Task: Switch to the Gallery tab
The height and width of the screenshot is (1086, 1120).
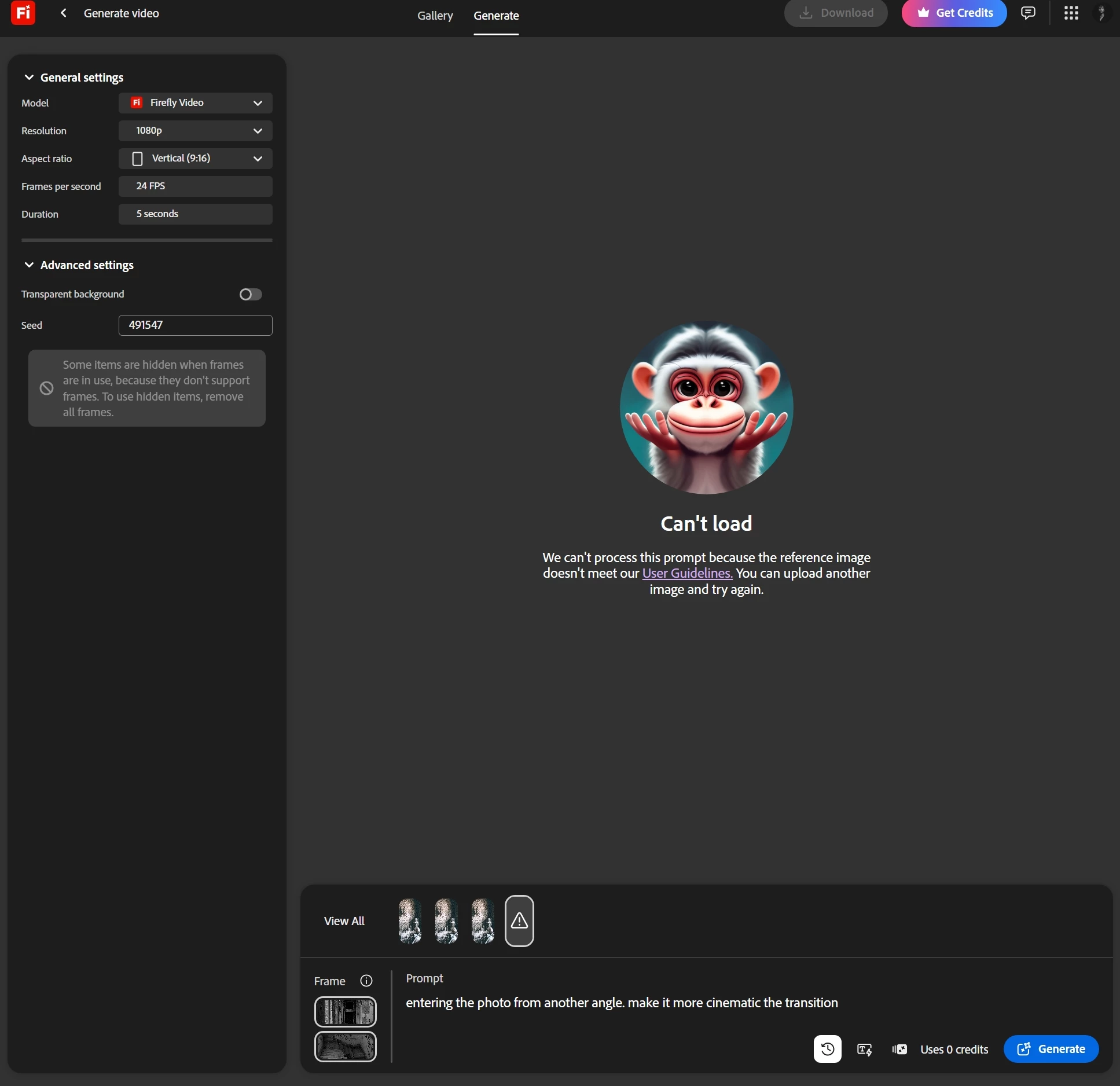Action: 435,16
